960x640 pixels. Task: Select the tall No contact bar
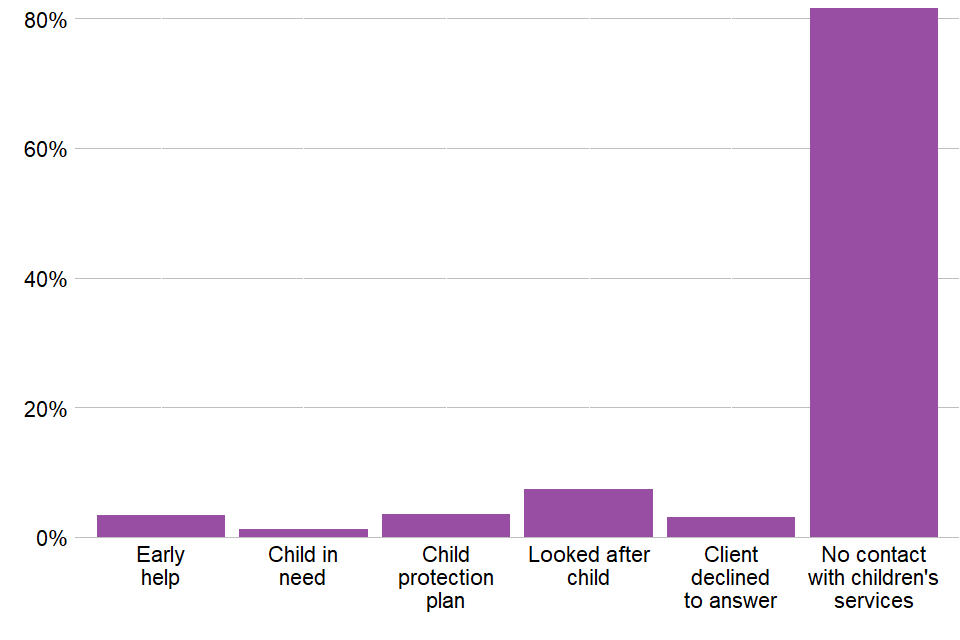click(873, 272)
